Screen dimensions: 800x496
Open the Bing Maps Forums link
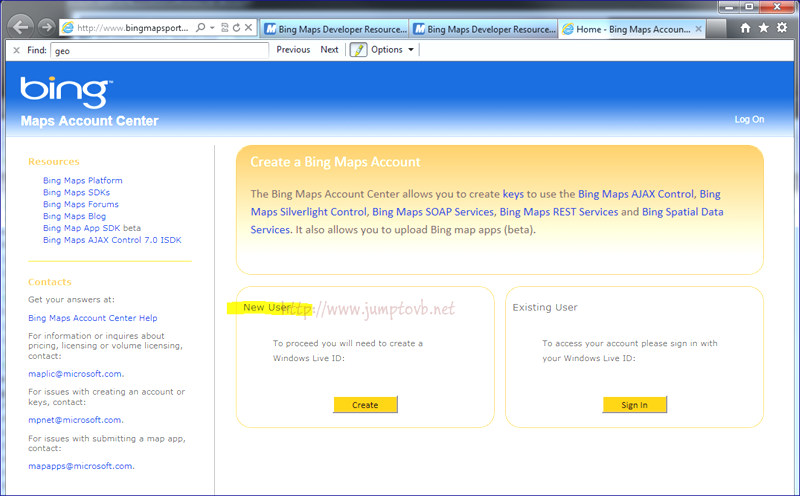coord(81,204)
